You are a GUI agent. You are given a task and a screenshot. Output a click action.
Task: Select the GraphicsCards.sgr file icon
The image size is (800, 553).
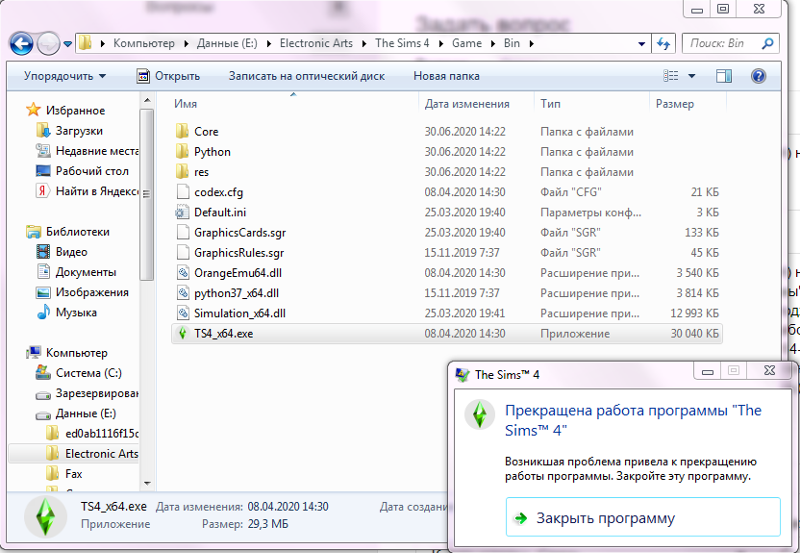(x=183, y=232)
